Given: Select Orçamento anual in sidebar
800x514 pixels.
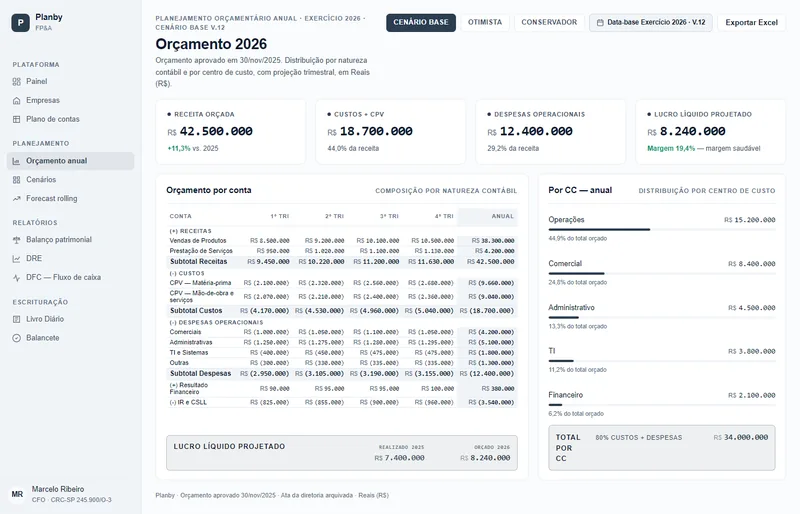Looking at the screenshot, I should coord(70,161).
